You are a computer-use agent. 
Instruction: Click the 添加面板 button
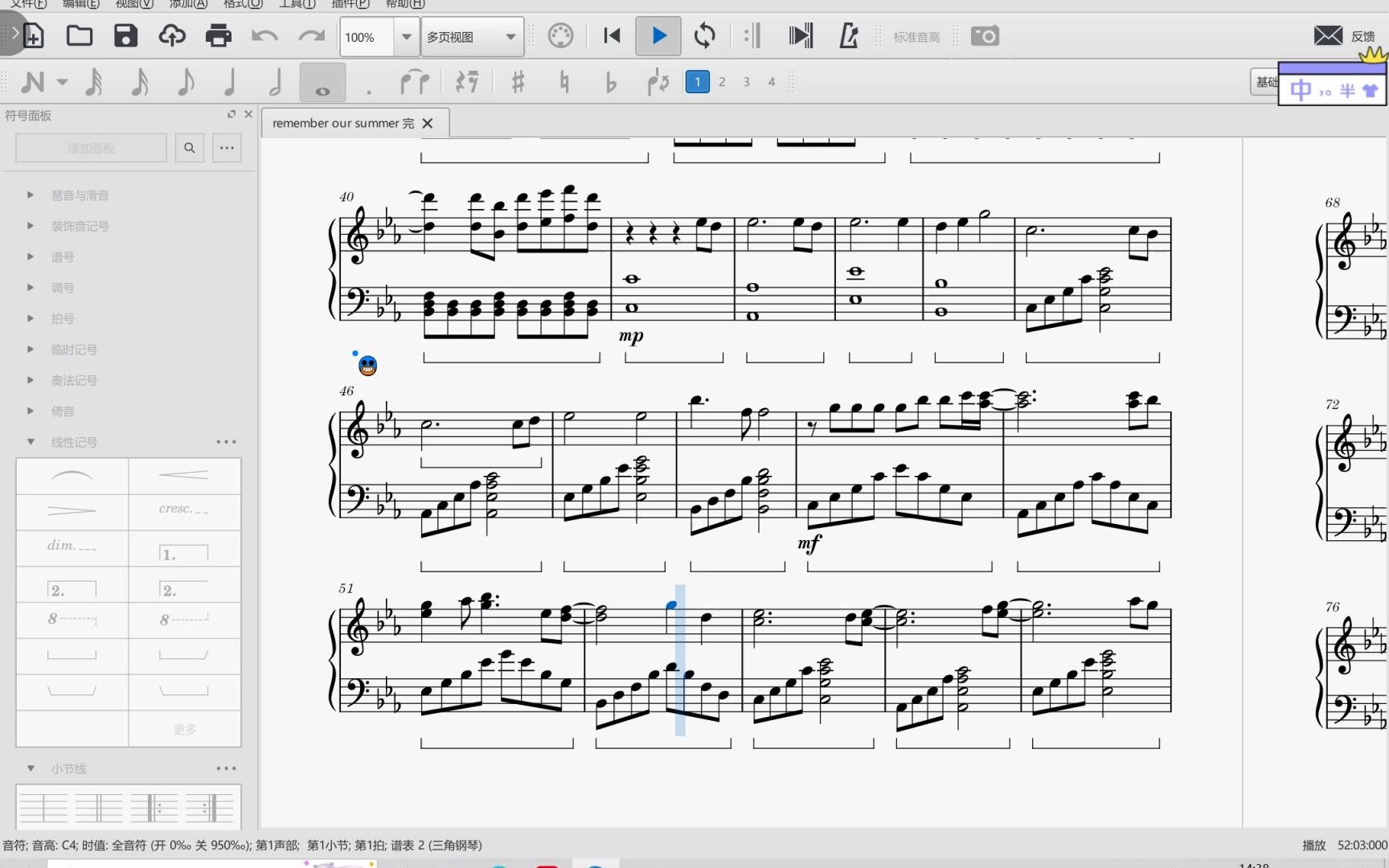point(91,148)
